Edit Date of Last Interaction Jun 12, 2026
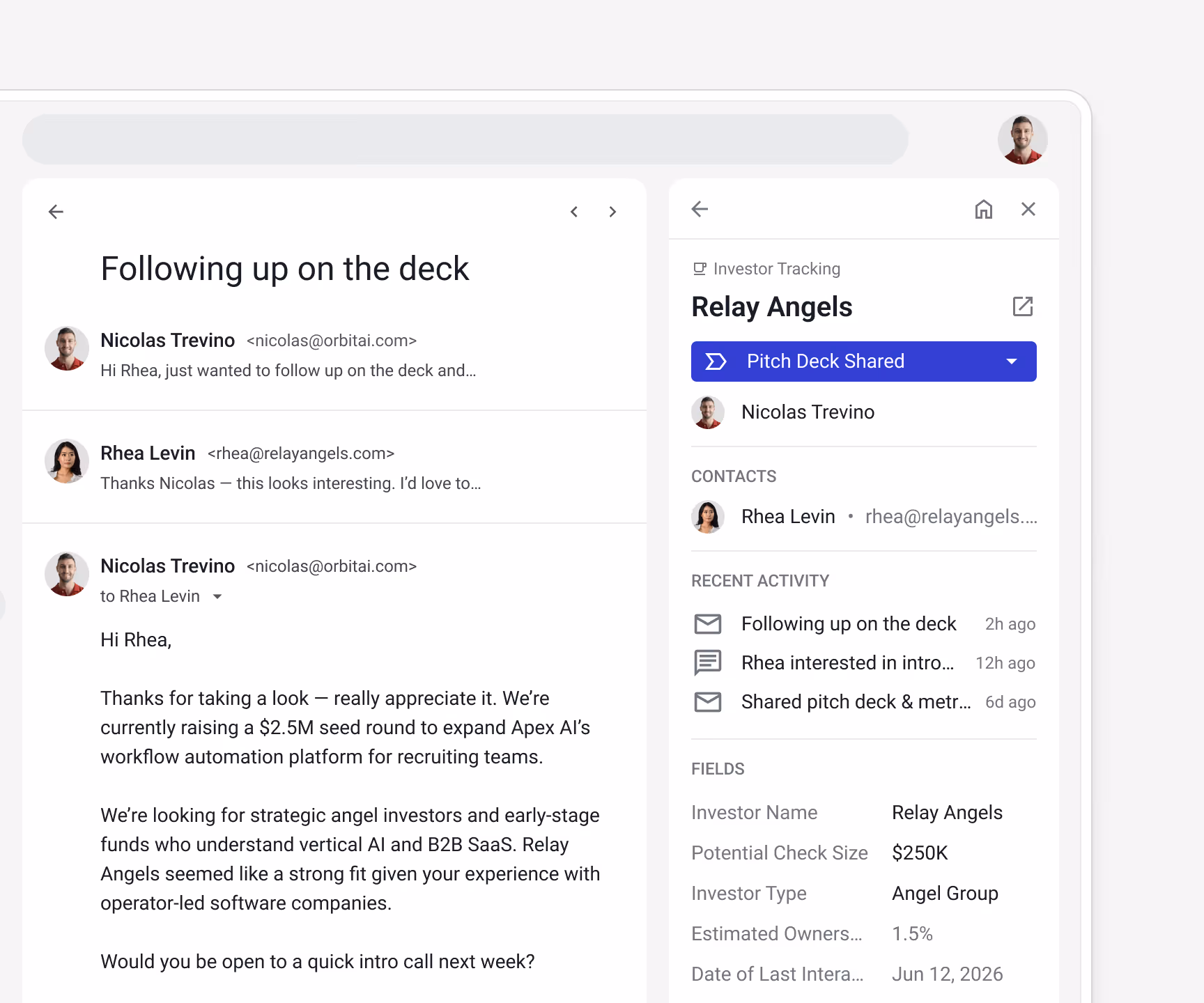This screenshot has width=1204, height=1003. 948,974
